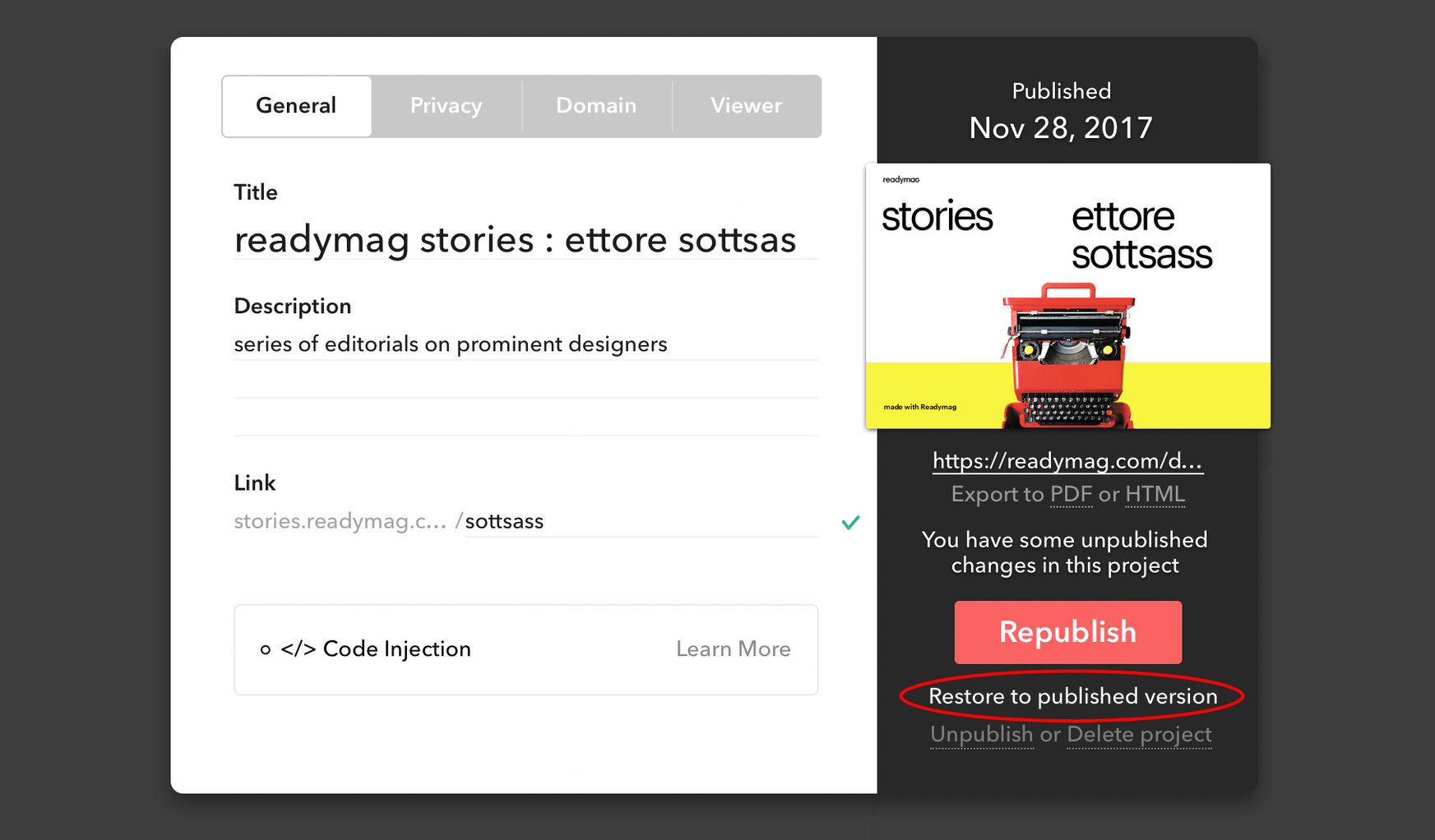
Task: Click the Description text field
Action: click(525, 344)
